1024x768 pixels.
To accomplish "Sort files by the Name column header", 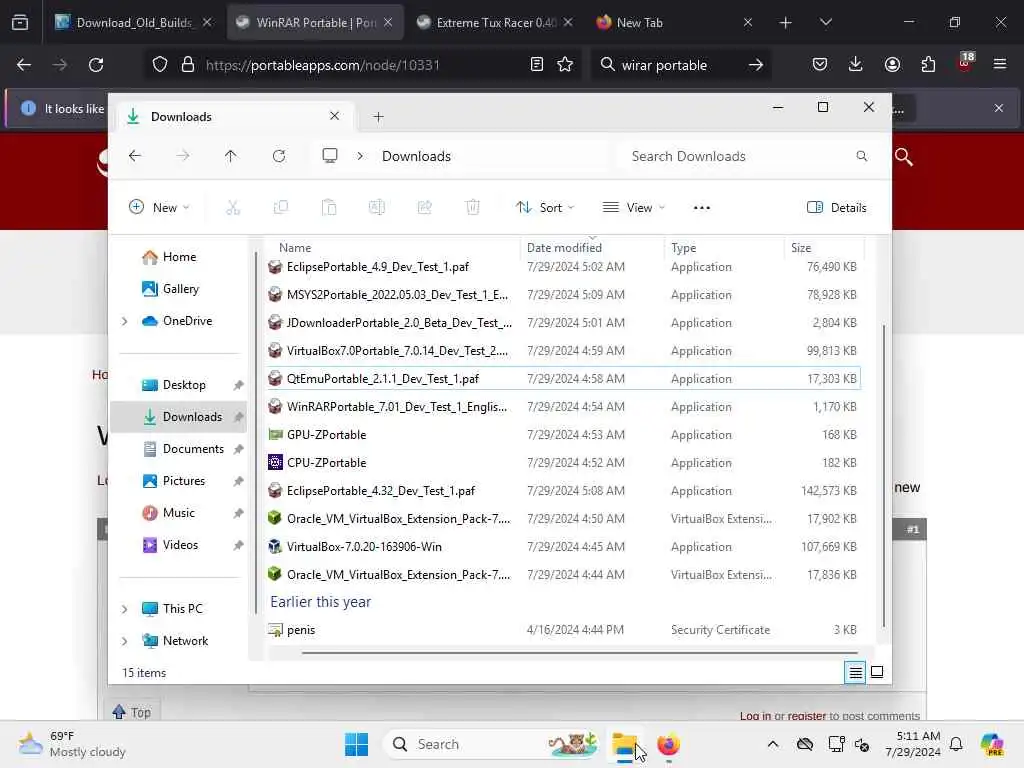I will click(295, 248).
